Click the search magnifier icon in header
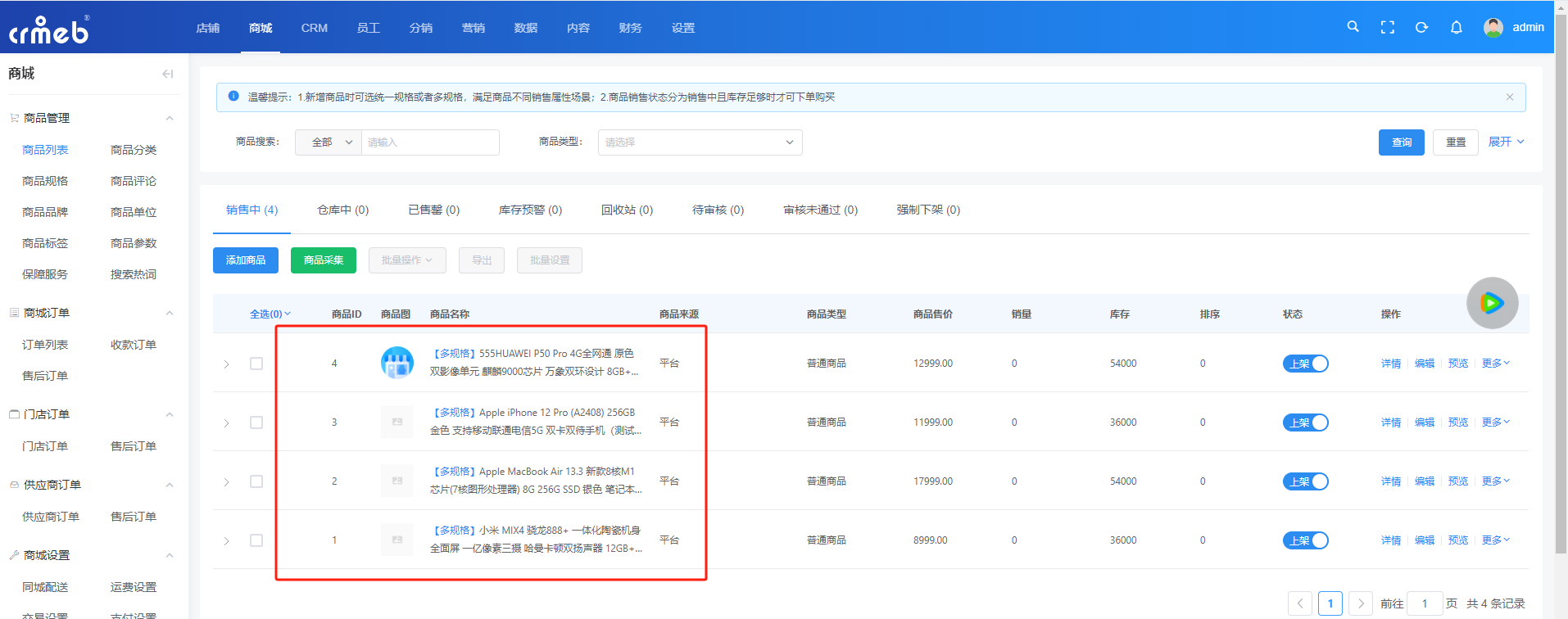This screenshot has height=619, width=1568. coord(1353,27)
